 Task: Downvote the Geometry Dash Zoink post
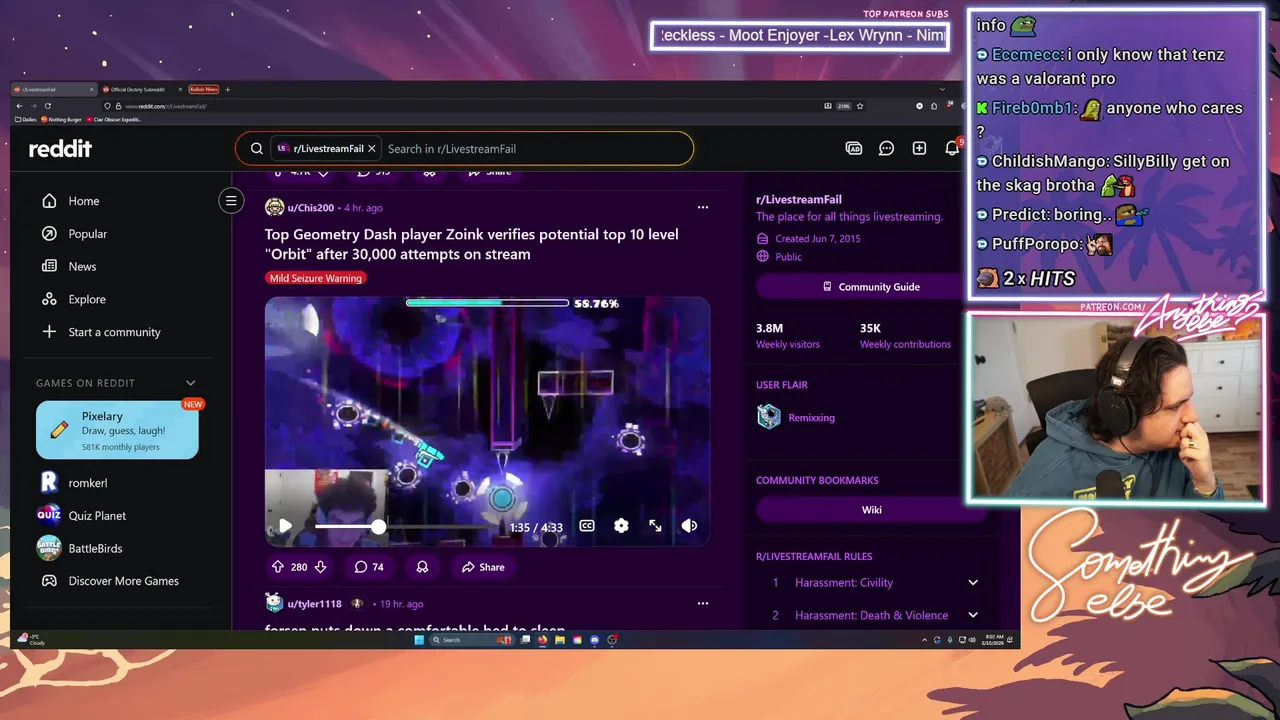[321, 567]
